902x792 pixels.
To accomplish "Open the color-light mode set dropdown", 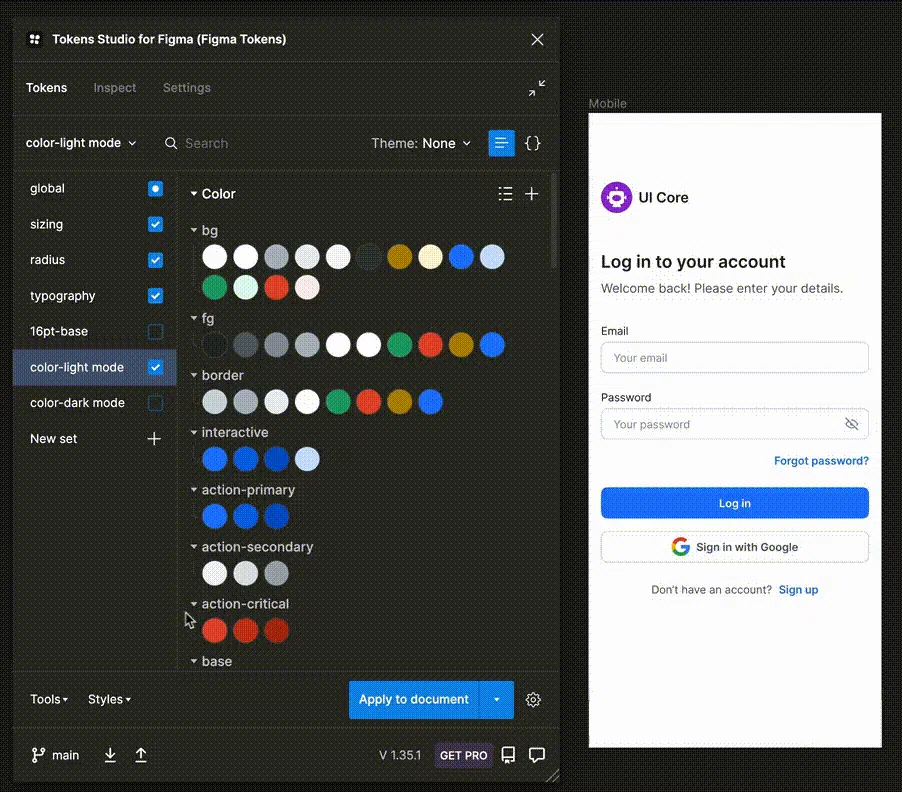I will coord(81,143).
